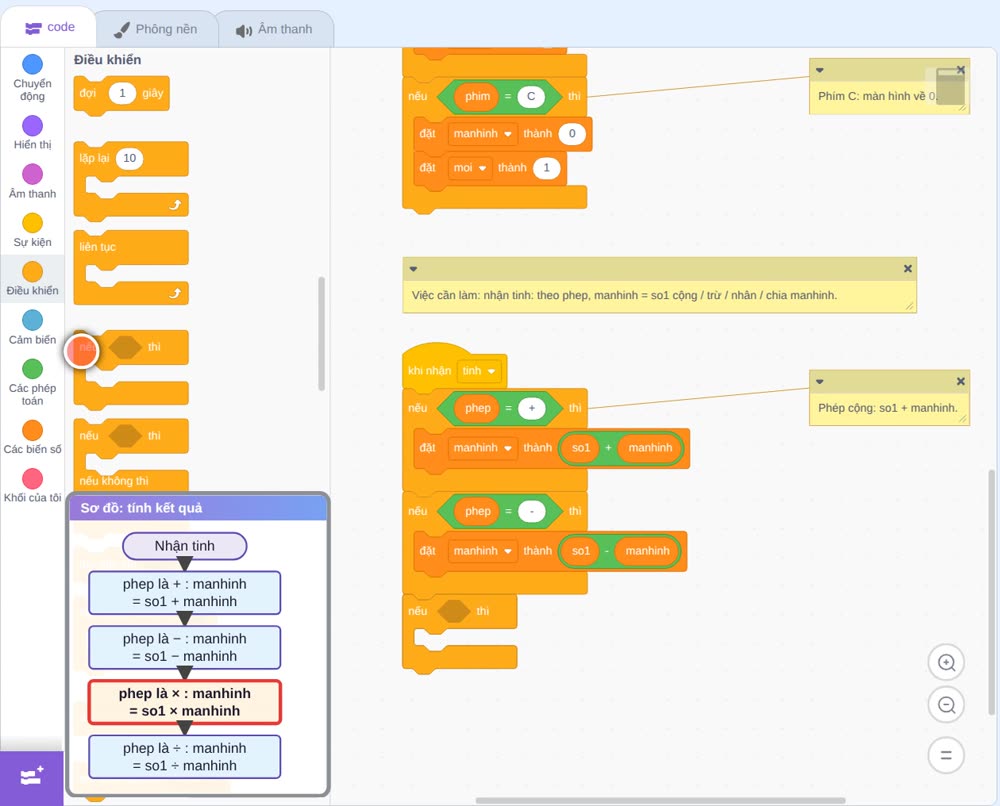Switch to the code tab
Screen dimensions: 1000x806
click(49, 27)
